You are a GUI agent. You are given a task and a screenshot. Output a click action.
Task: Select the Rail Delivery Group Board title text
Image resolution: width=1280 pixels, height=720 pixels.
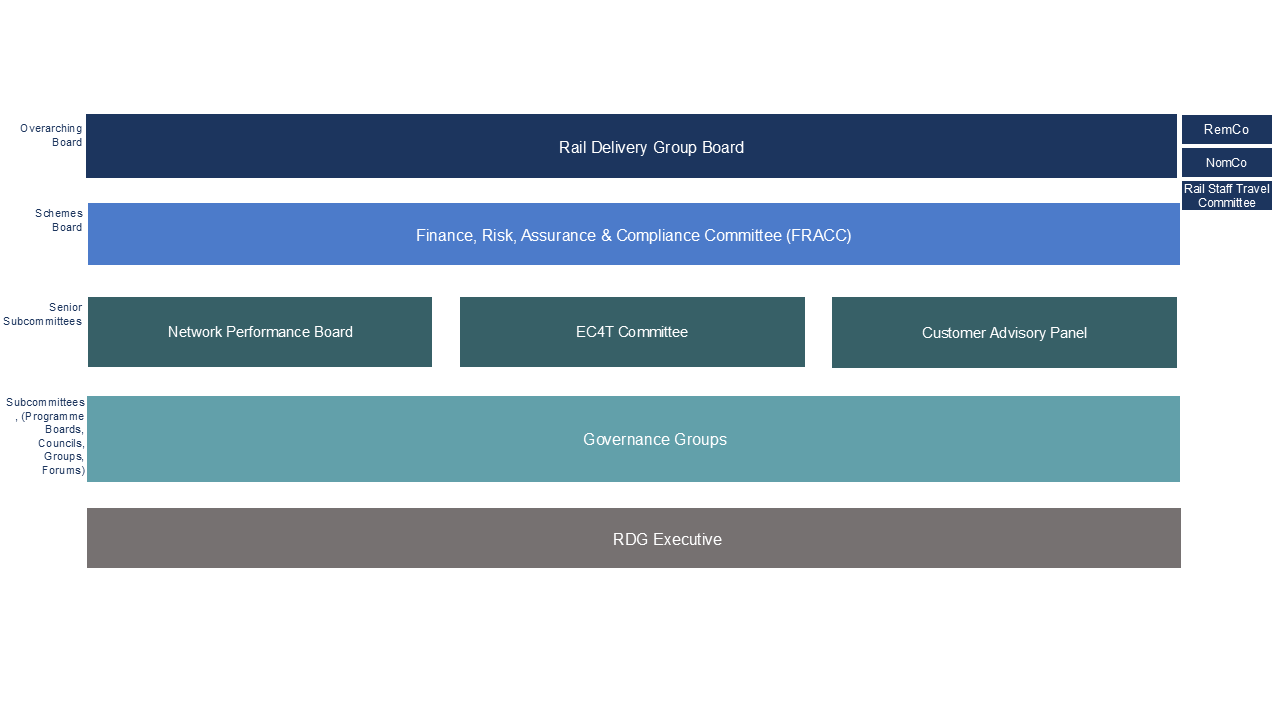pyautogui.click(x=651, y=147)
